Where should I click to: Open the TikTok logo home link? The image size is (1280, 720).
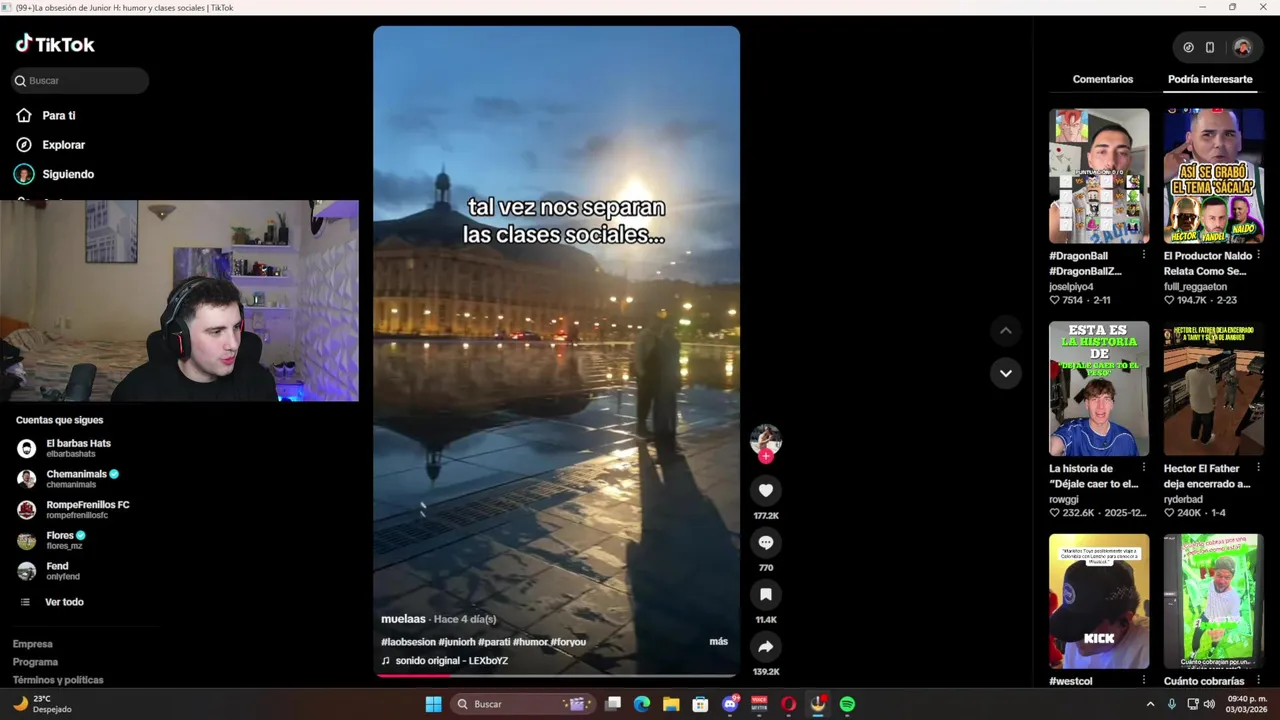click(55, 44)
